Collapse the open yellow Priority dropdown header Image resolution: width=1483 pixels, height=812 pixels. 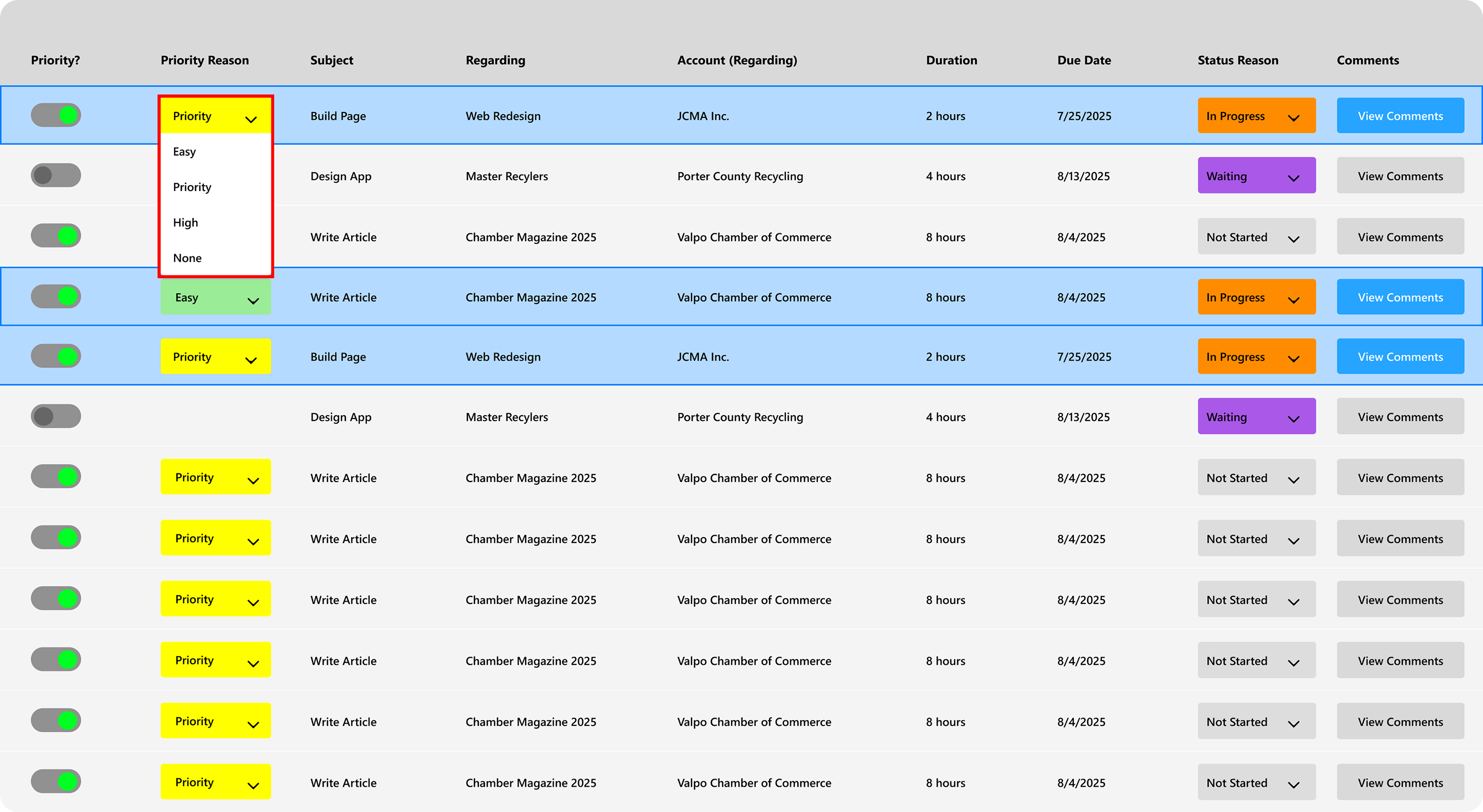(x=215, y=116)
